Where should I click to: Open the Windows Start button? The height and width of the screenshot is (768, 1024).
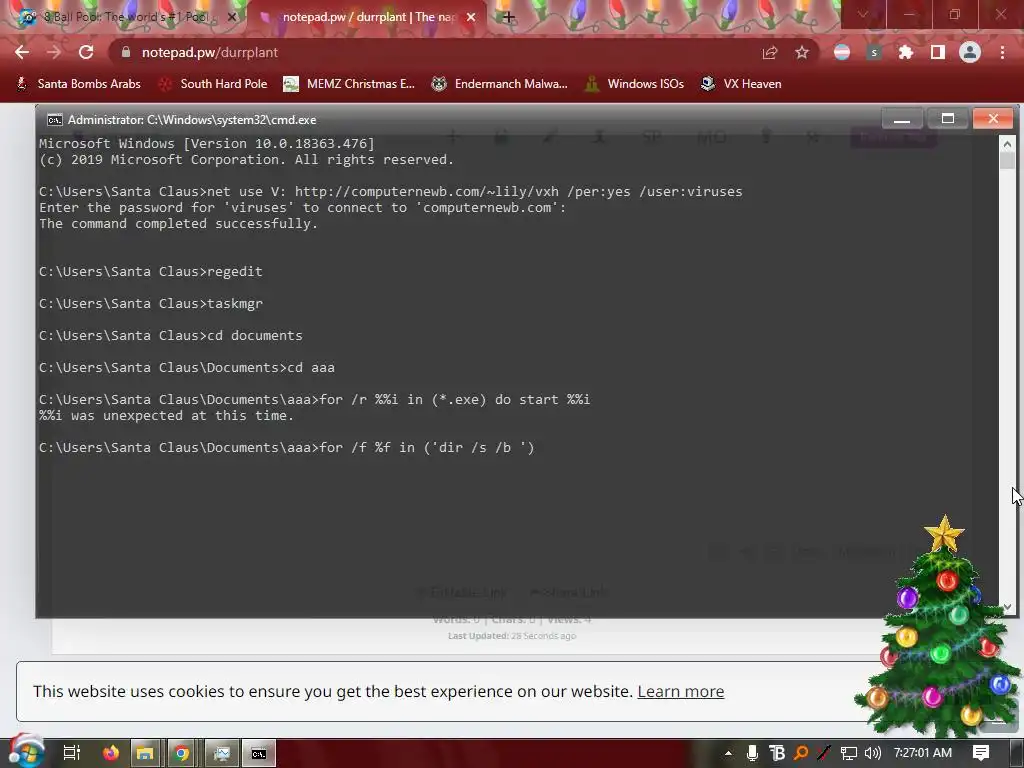(26, 752)
